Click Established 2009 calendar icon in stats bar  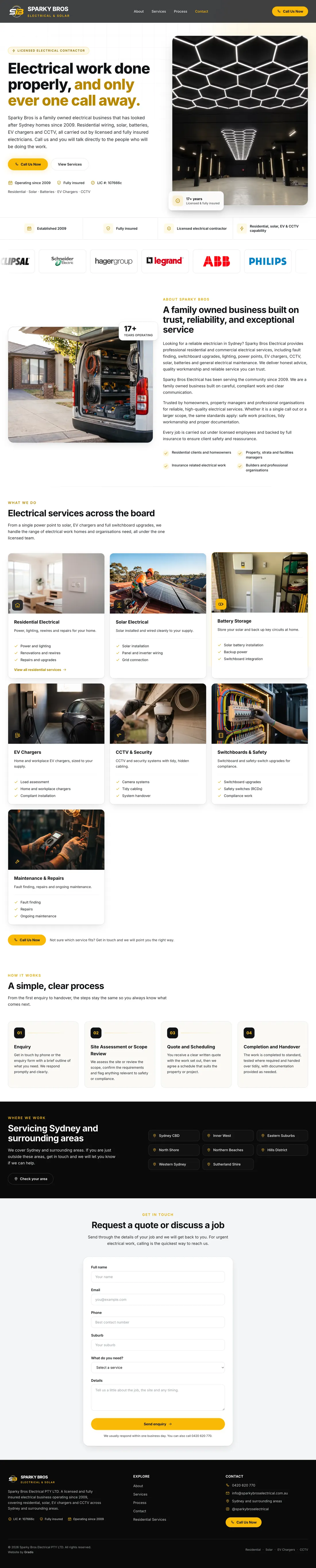29,228
